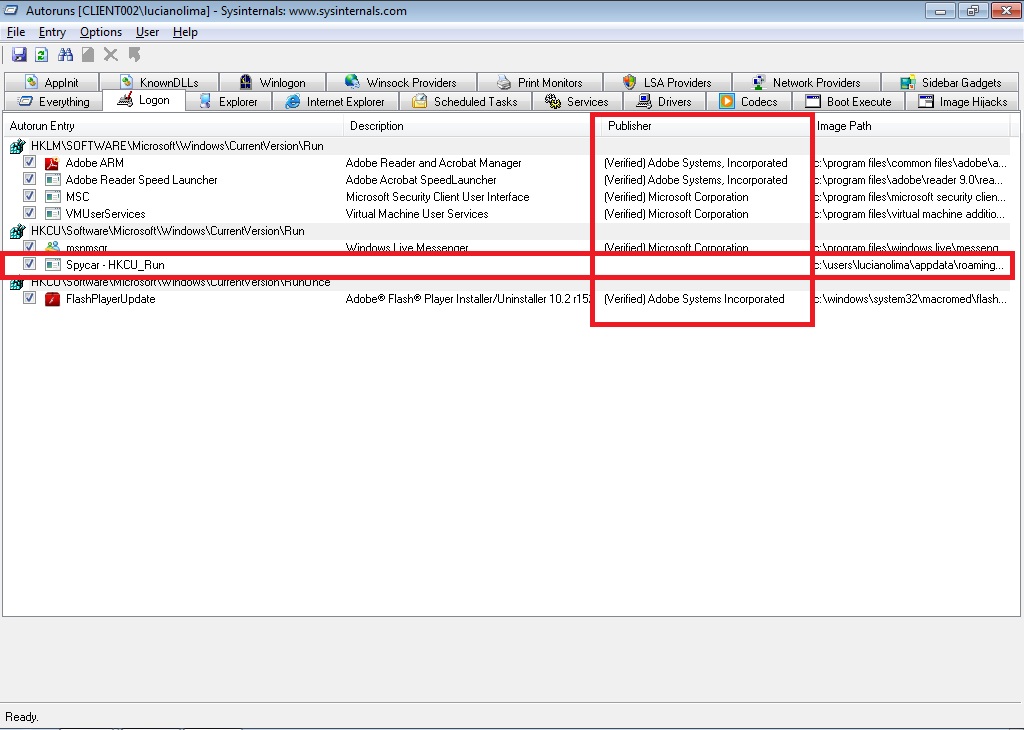Sort by Image Path column header

(x=911, y=126)
